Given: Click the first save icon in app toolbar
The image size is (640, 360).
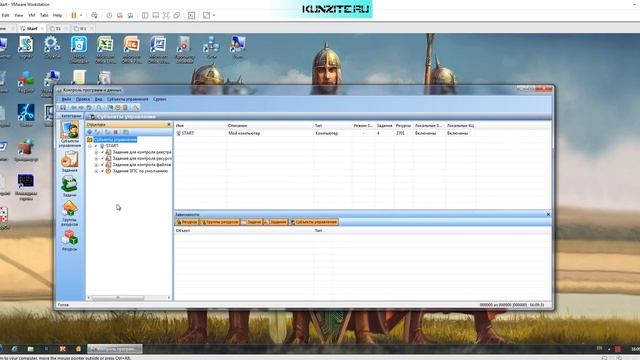Looking at the screenshot, I should (63, 107).
